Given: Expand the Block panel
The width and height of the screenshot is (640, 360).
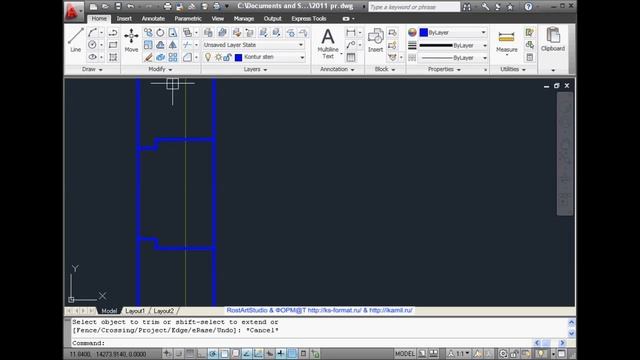Looking at the screenshot, I should pos(385,69).
